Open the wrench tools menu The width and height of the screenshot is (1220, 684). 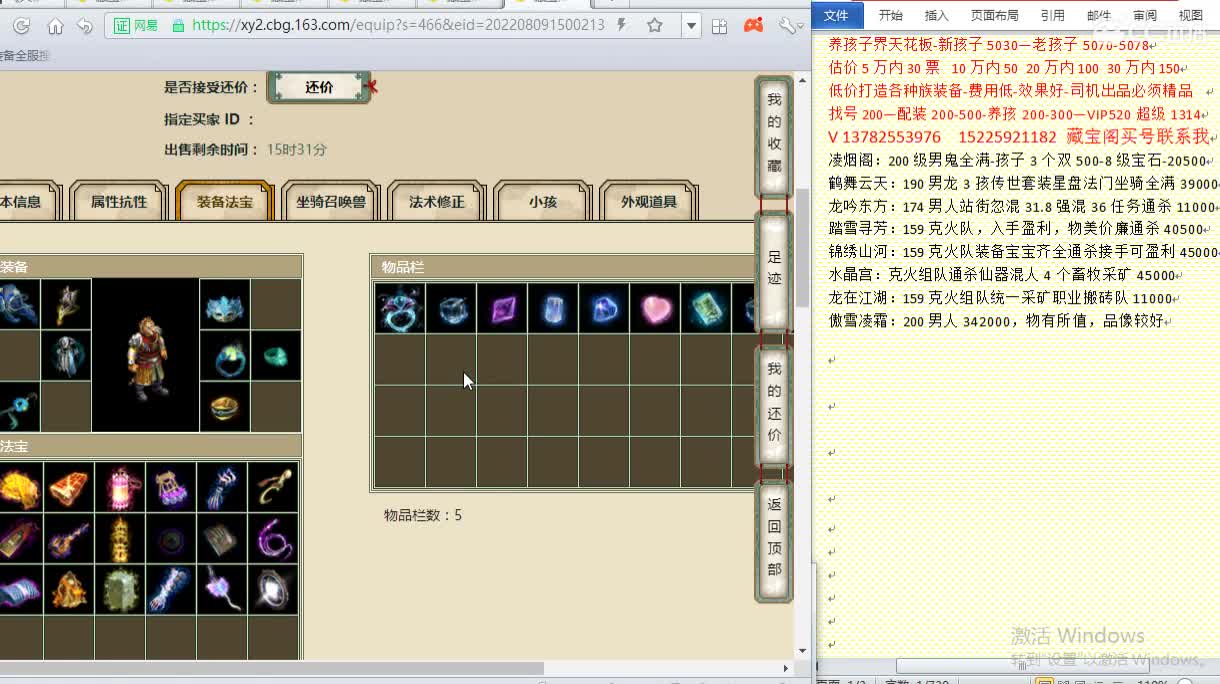coord(788,25)
